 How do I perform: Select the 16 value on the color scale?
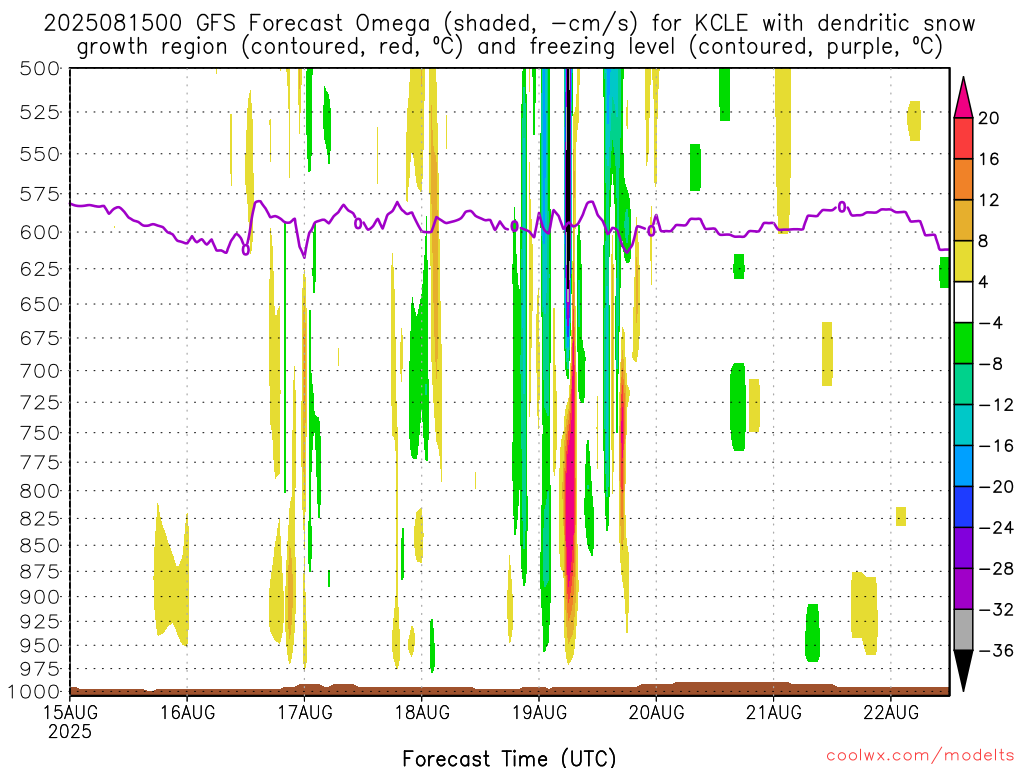989,159
